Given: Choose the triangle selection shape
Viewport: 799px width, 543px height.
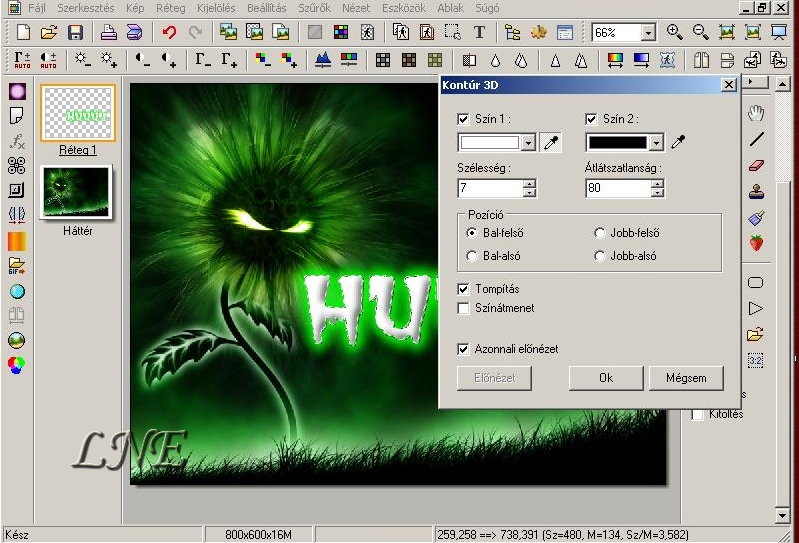Looking at the screenshot, I should [x=756, y=309].
